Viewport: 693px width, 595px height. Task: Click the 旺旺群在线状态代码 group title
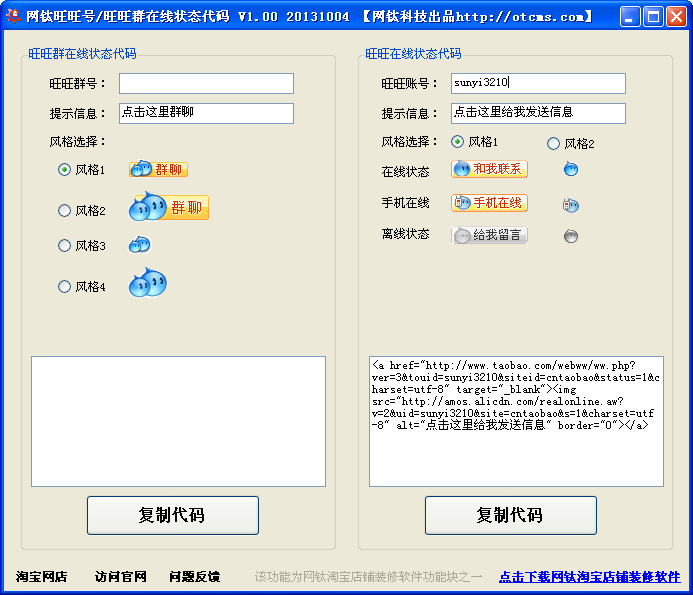point(82,53)
